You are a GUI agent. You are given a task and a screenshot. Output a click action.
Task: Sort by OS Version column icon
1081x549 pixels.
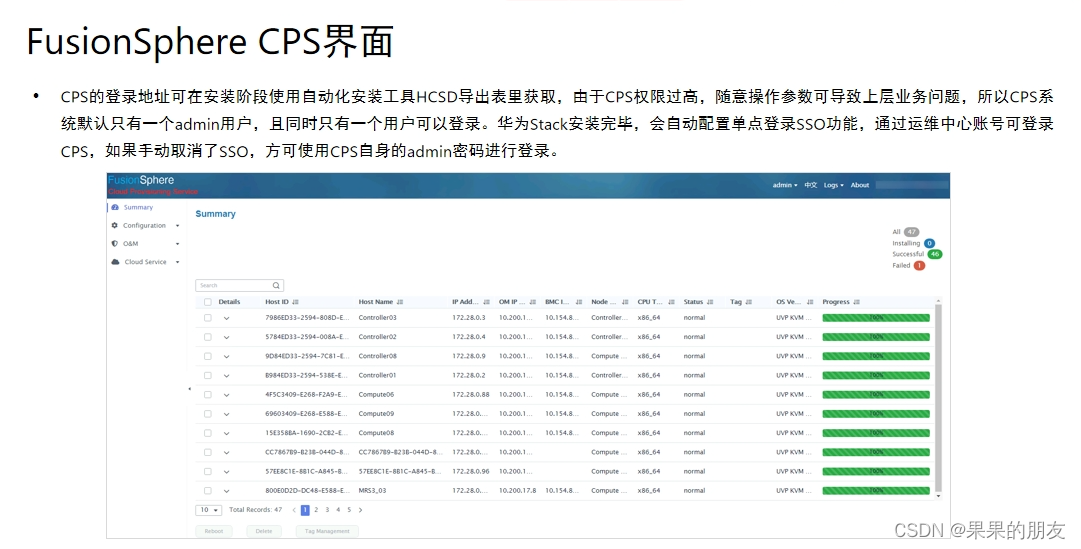(x=810, y=302)
